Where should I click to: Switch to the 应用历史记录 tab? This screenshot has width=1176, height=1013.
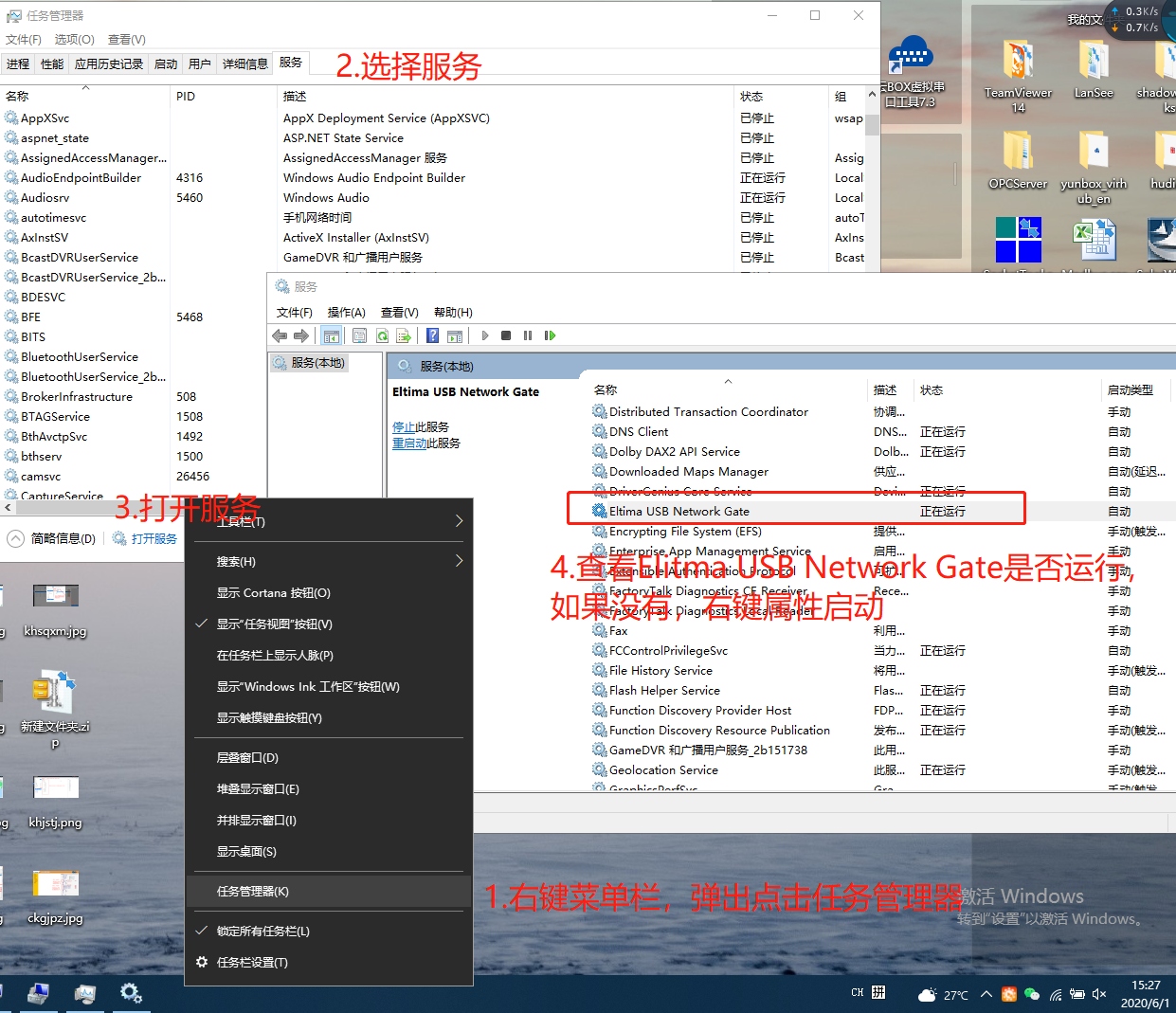[x=109, y=64]
